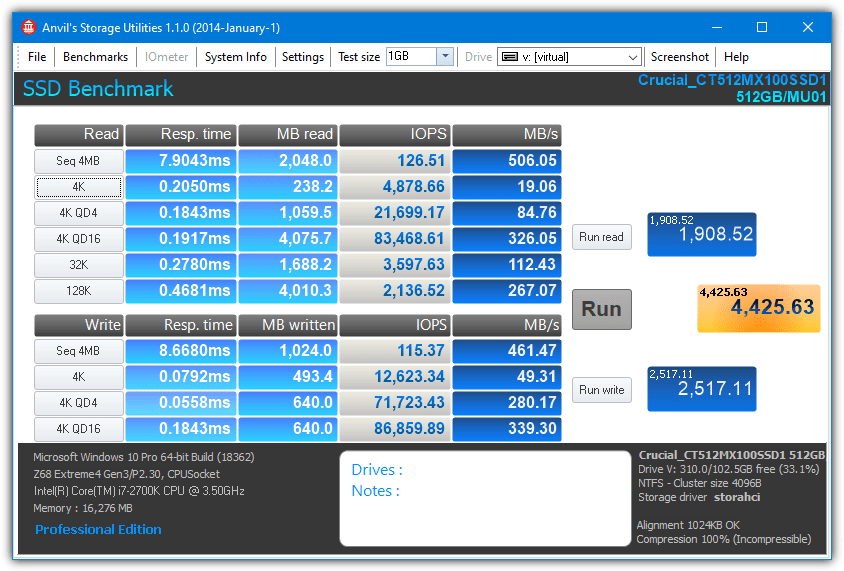Open the System Info menu

tap(235, 57)
